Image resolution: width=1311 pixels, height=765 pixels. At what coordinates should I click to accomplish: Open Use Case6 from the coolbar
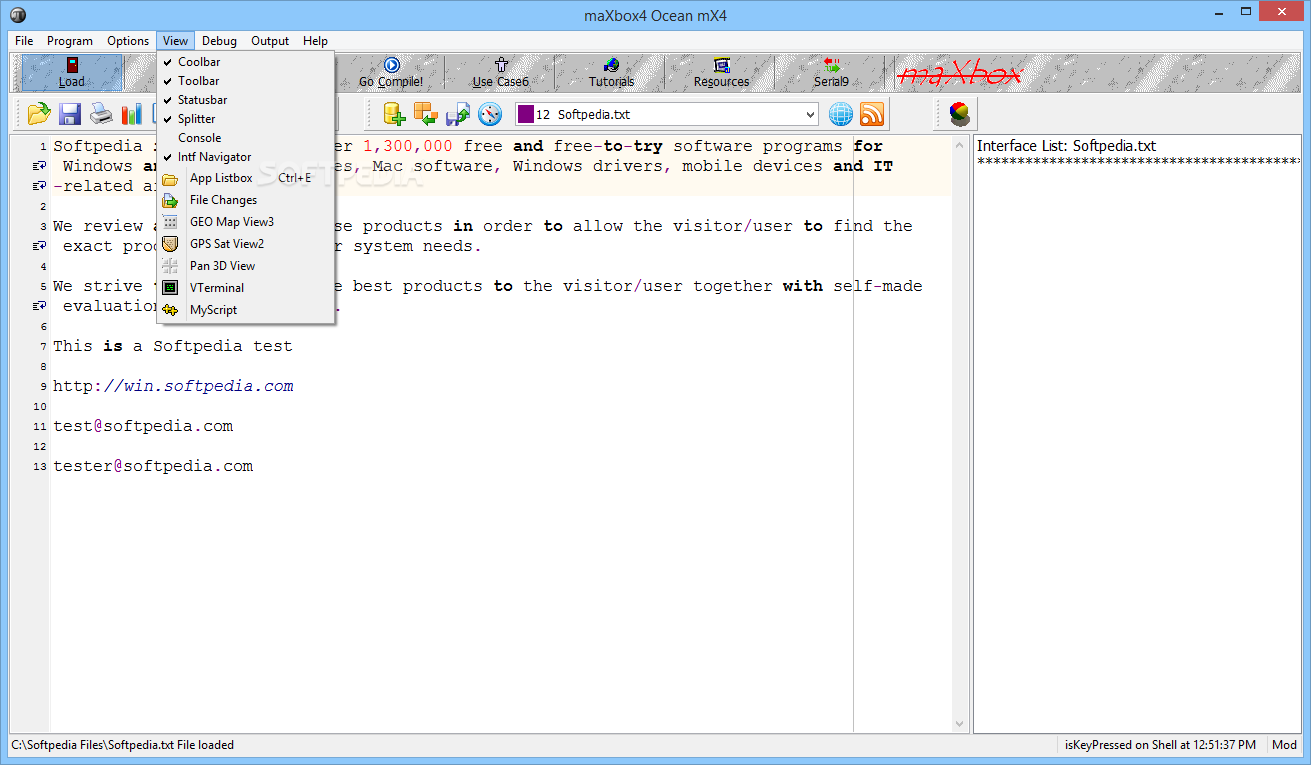click(500, 73)
